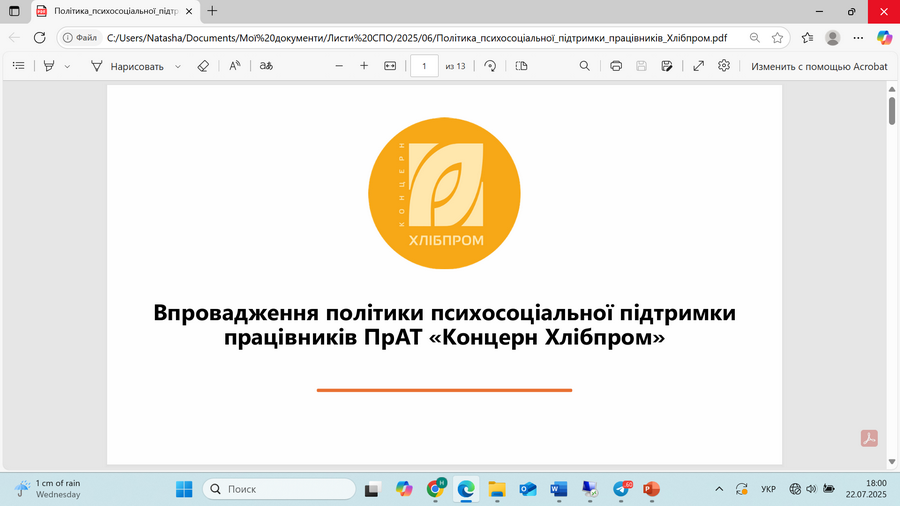Rotate the PDF page
The width and height of the screenshot is (900, 506).
pyautogui.click(x=490, y=66)
